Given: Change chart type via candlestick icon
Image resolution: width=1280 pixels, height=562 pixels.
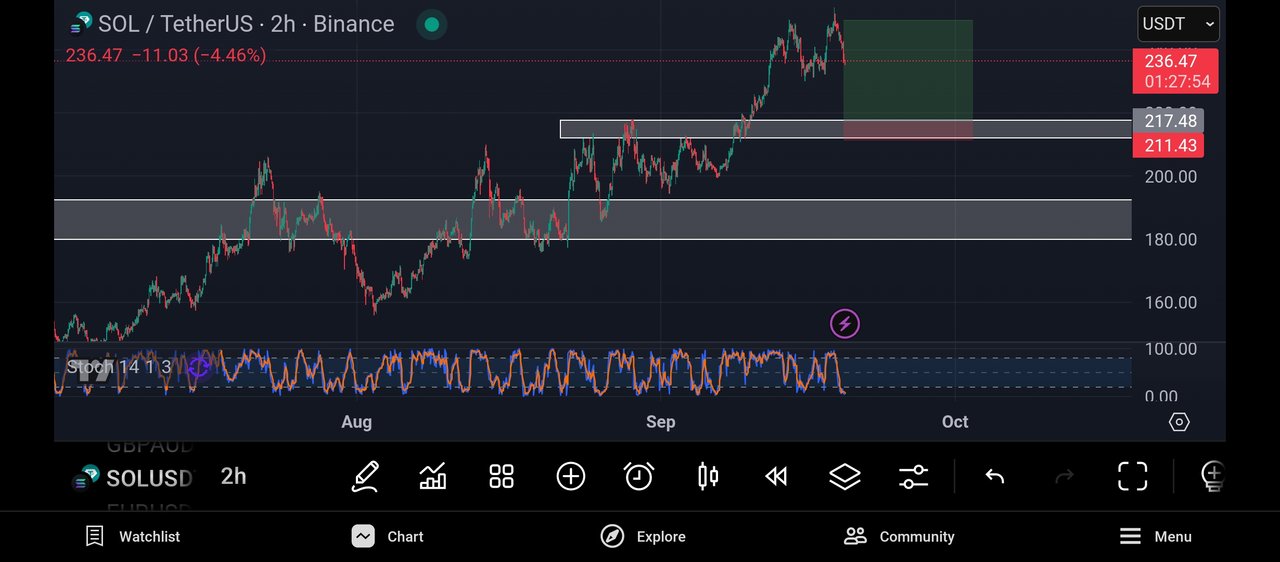Looking at the screenshot, I should (708, 476).
